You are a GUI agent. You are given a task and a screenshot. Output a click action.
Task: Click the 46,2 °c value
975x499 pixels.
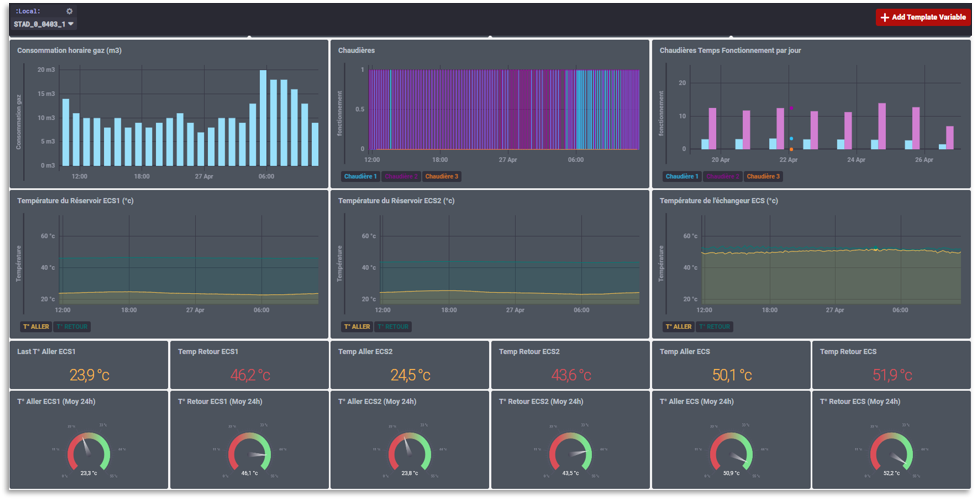pyautogui.click(x=250, y=375)
